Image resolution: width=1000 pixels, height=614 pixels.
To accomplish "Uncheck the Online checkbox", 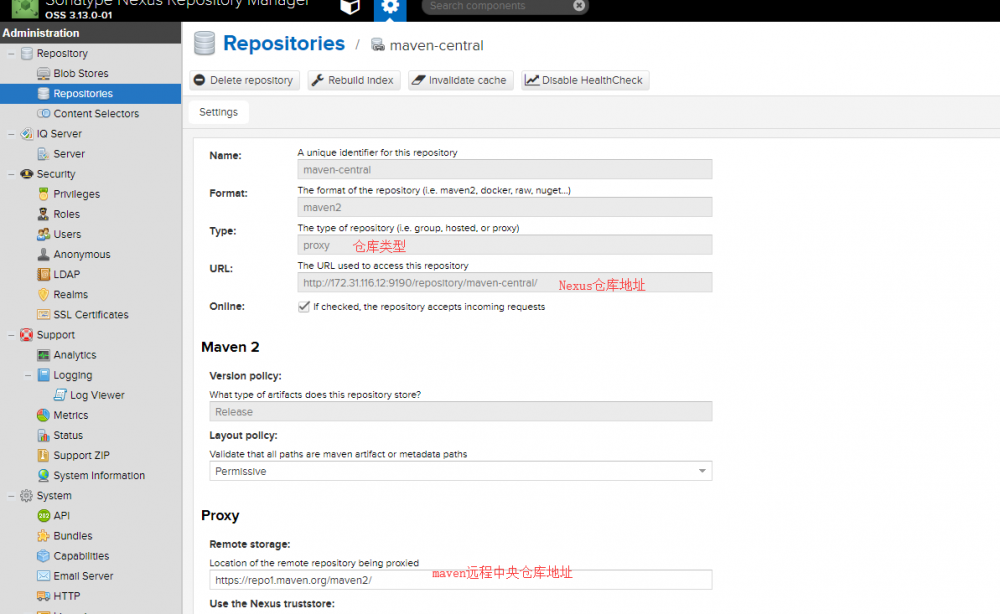I will point(302,307).
